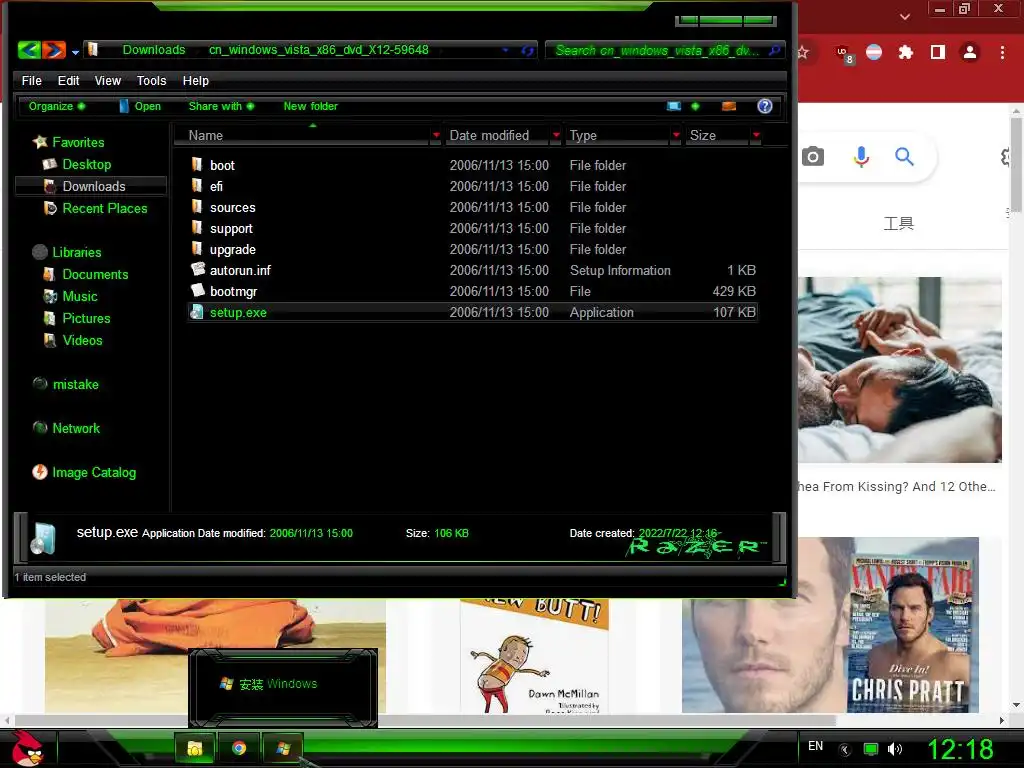Select the support folder icon

click(x=197, y=228)
